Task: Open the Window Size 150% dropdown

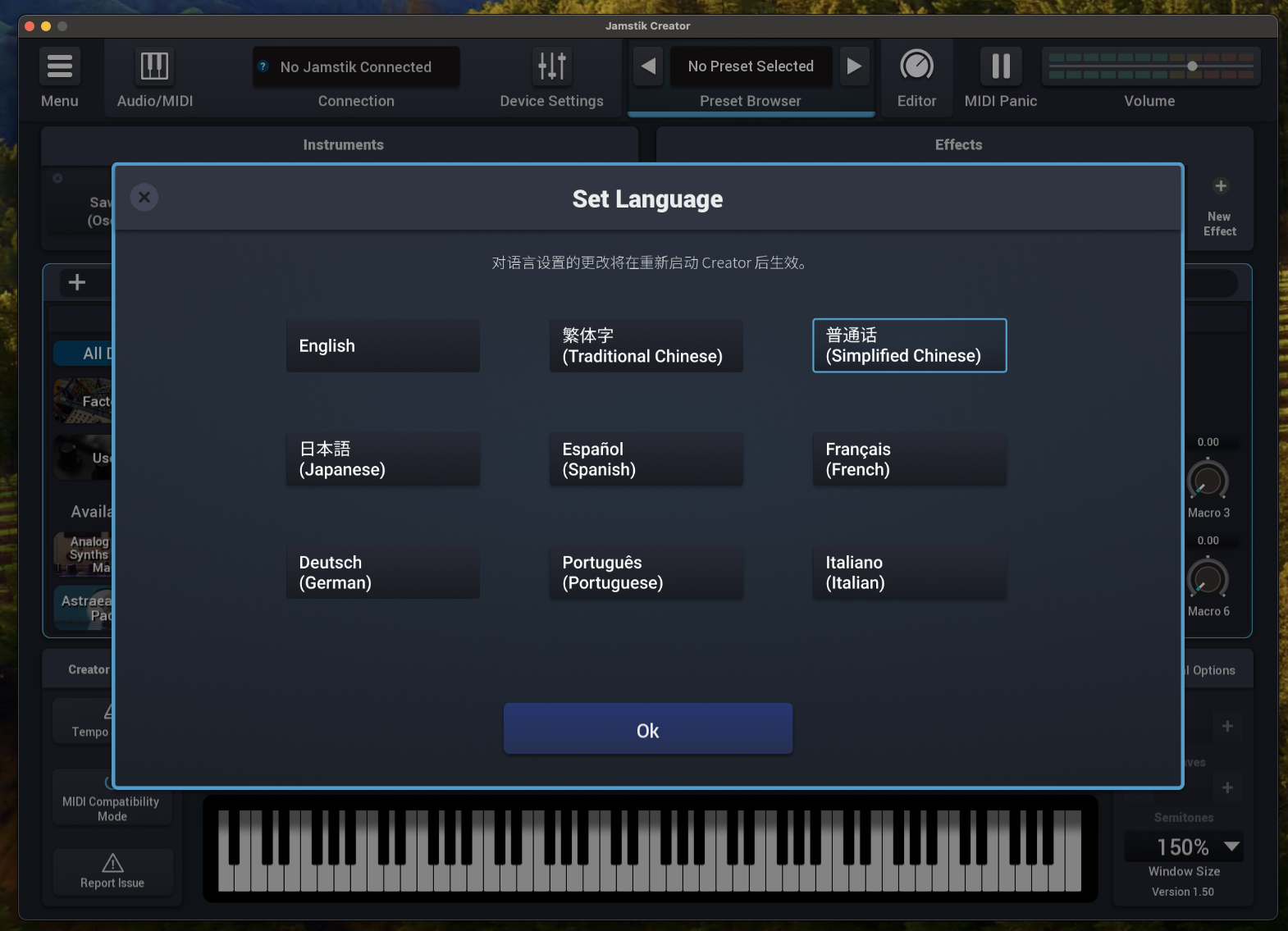Action: tap(1184, 847)
